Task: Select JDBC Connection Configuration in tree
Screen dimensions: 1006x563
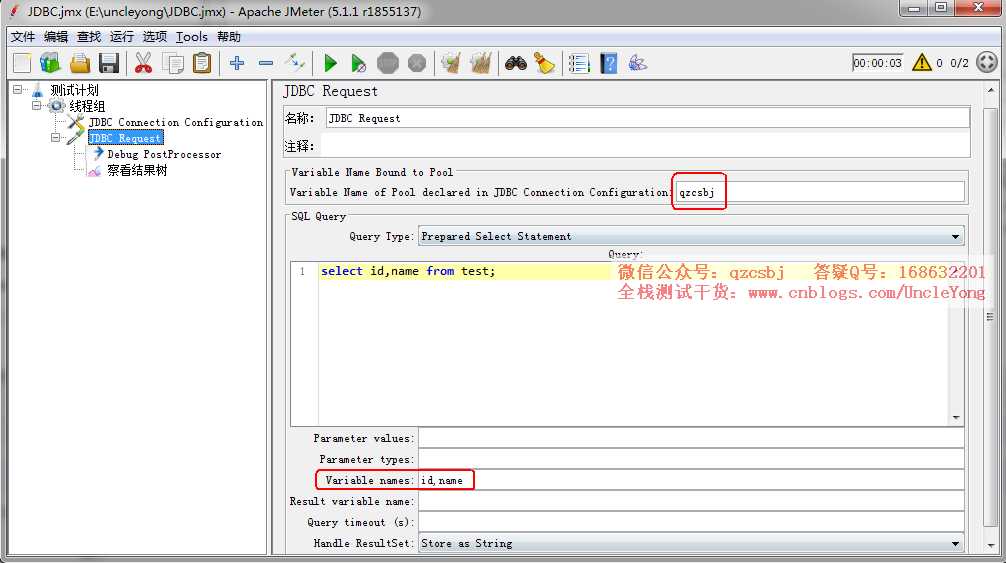Action: click(176, 122)
